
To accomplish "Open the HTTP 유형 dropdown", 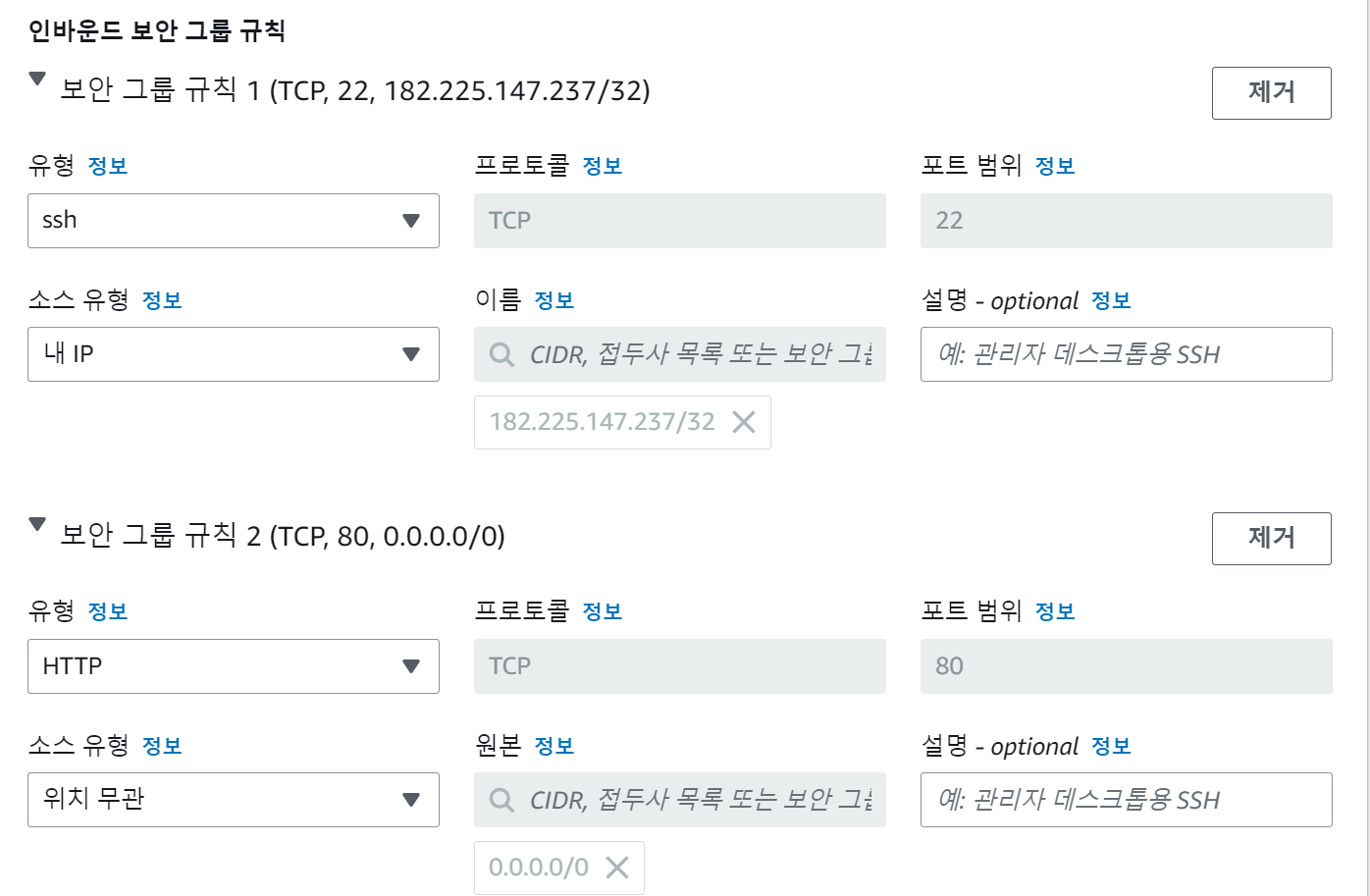I will click(x=234, y=666).
